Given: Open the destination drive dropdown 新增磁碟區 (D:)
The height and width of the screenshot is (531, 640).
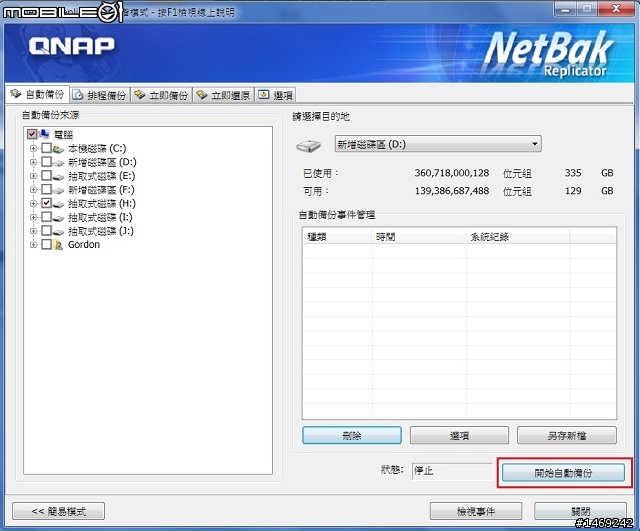Looking at the screenshot, I should point(438,144).
